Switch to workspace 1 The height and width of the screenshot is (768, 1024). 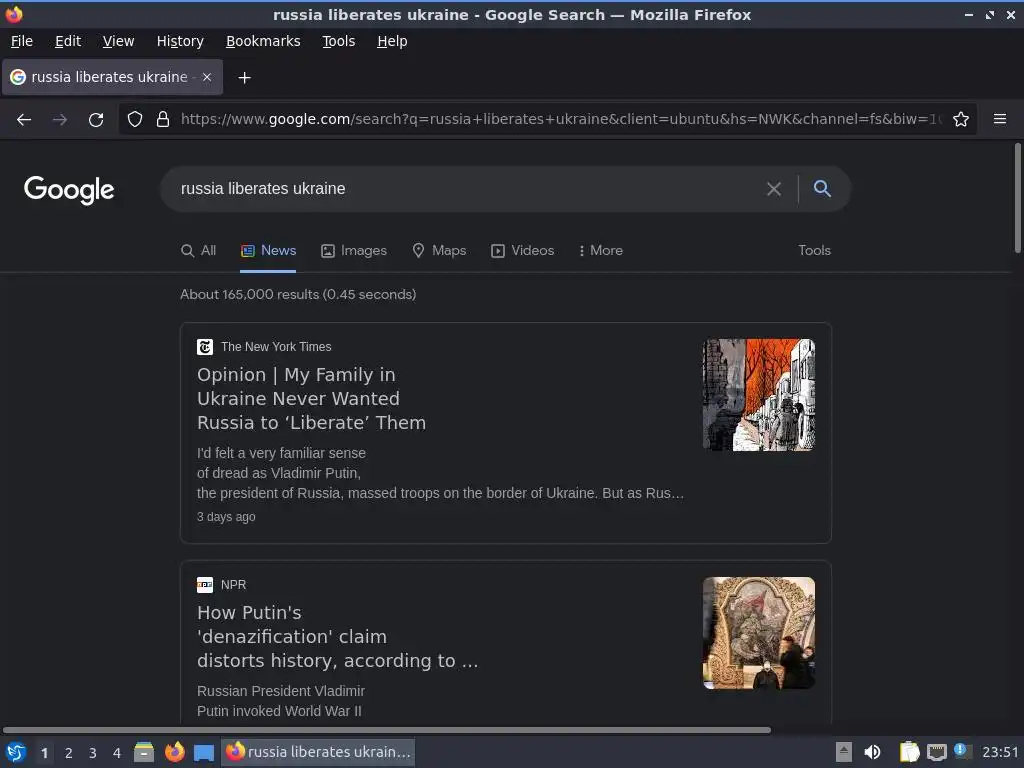[44, 753]
